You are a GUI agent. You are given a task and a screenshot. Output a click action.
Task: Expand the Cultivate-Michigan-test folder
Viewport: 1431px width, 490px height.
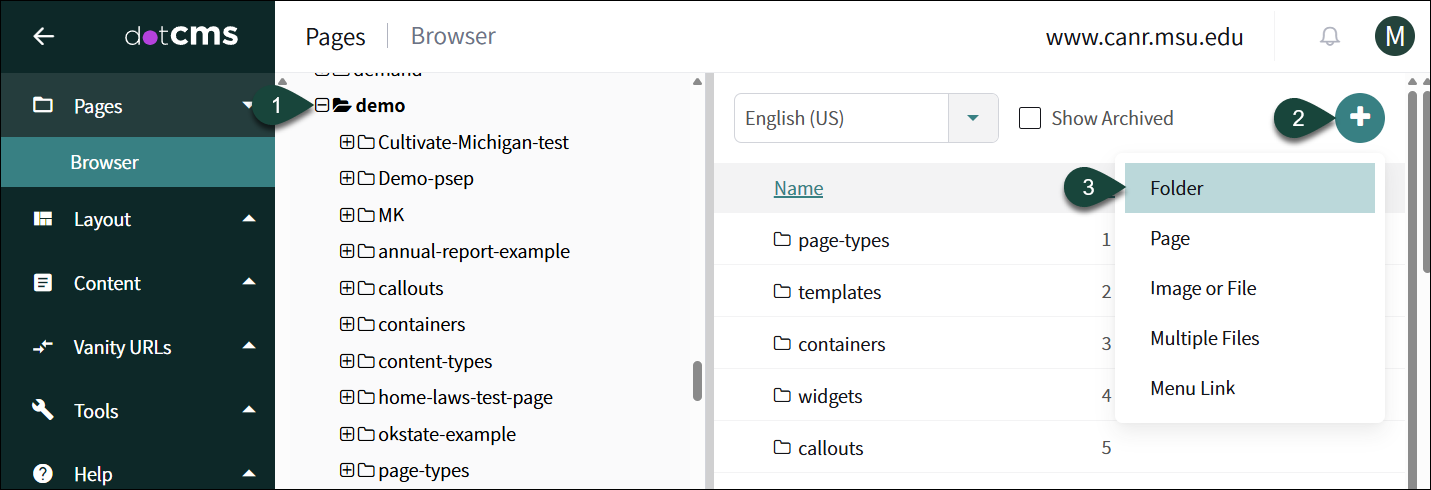pos(347,142)
